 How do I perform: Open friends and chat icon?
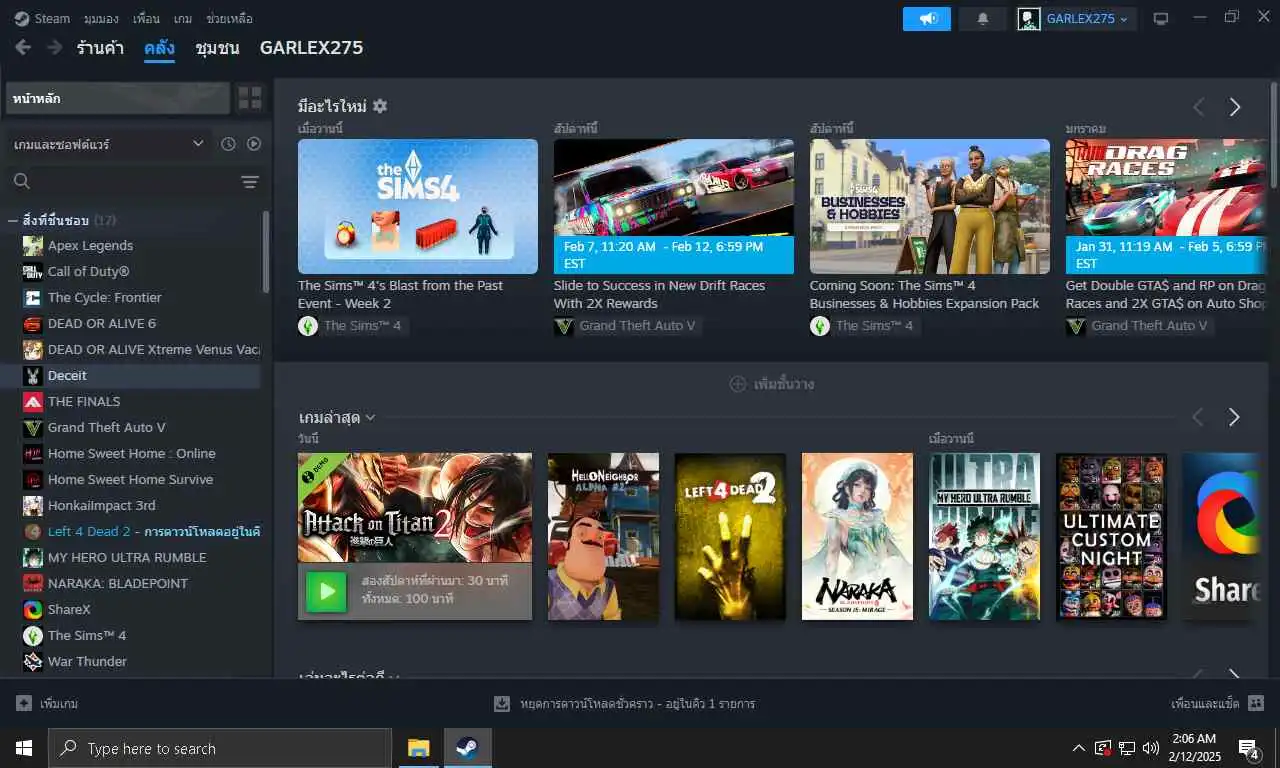(1257, 704)
